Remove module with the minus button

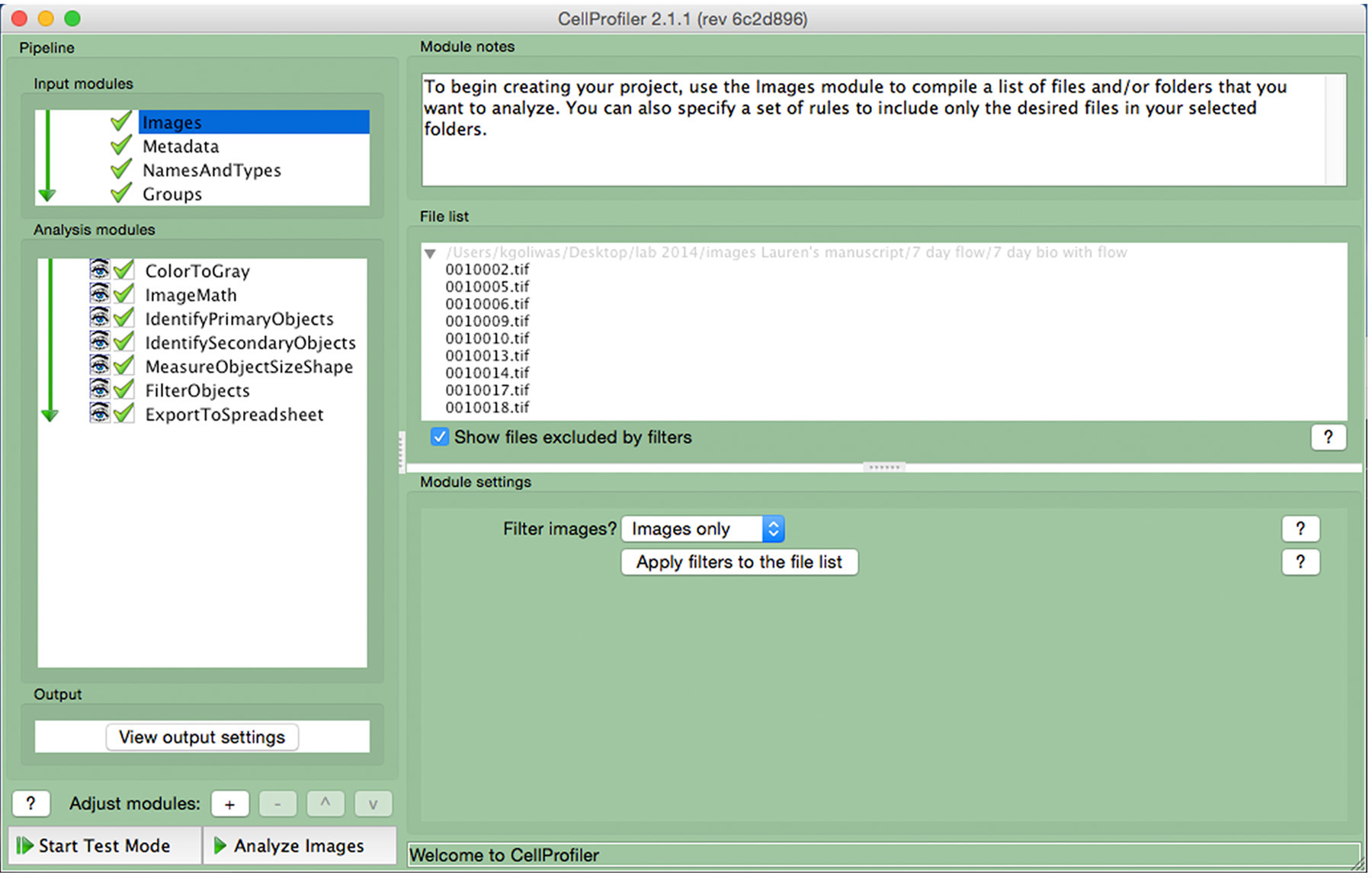coord(277,804)
